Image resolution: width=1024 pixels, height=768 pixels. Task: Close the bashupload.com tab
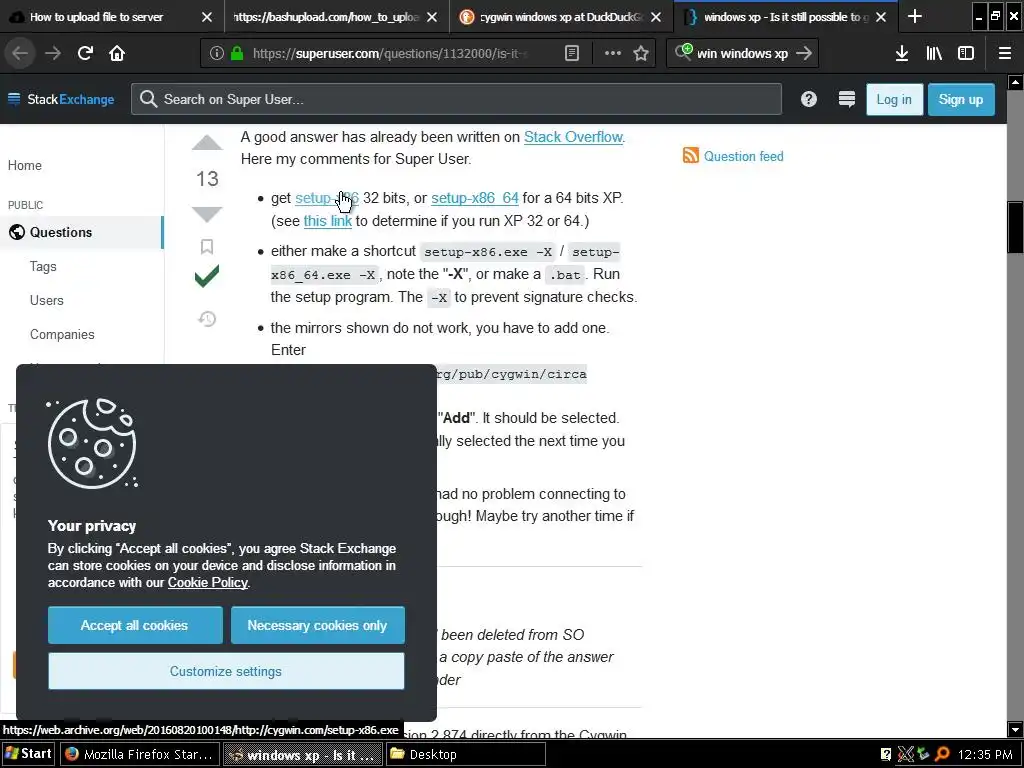click(432, 17)
